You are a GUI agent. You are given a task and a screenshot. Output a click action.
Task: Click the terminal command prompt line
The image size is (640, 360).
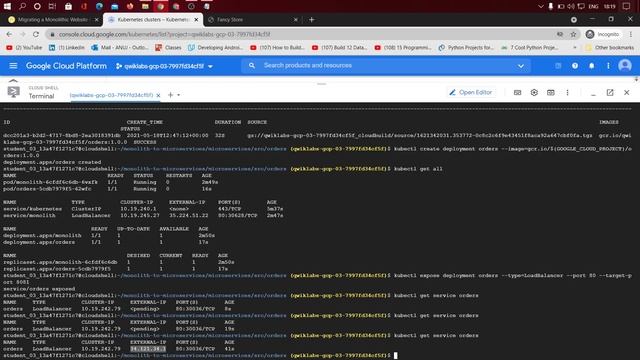point(200,356)
